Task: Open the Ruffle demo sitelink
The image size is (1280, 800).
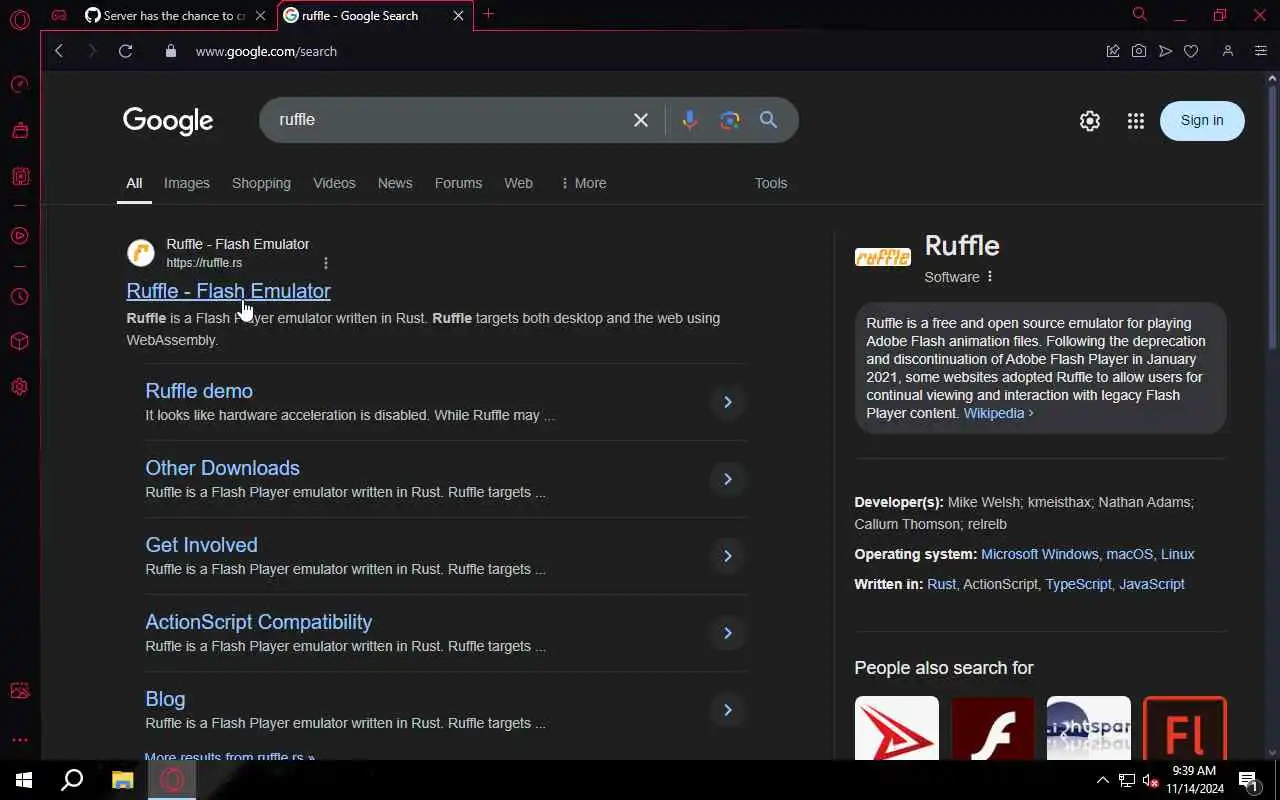Action: 199,391
